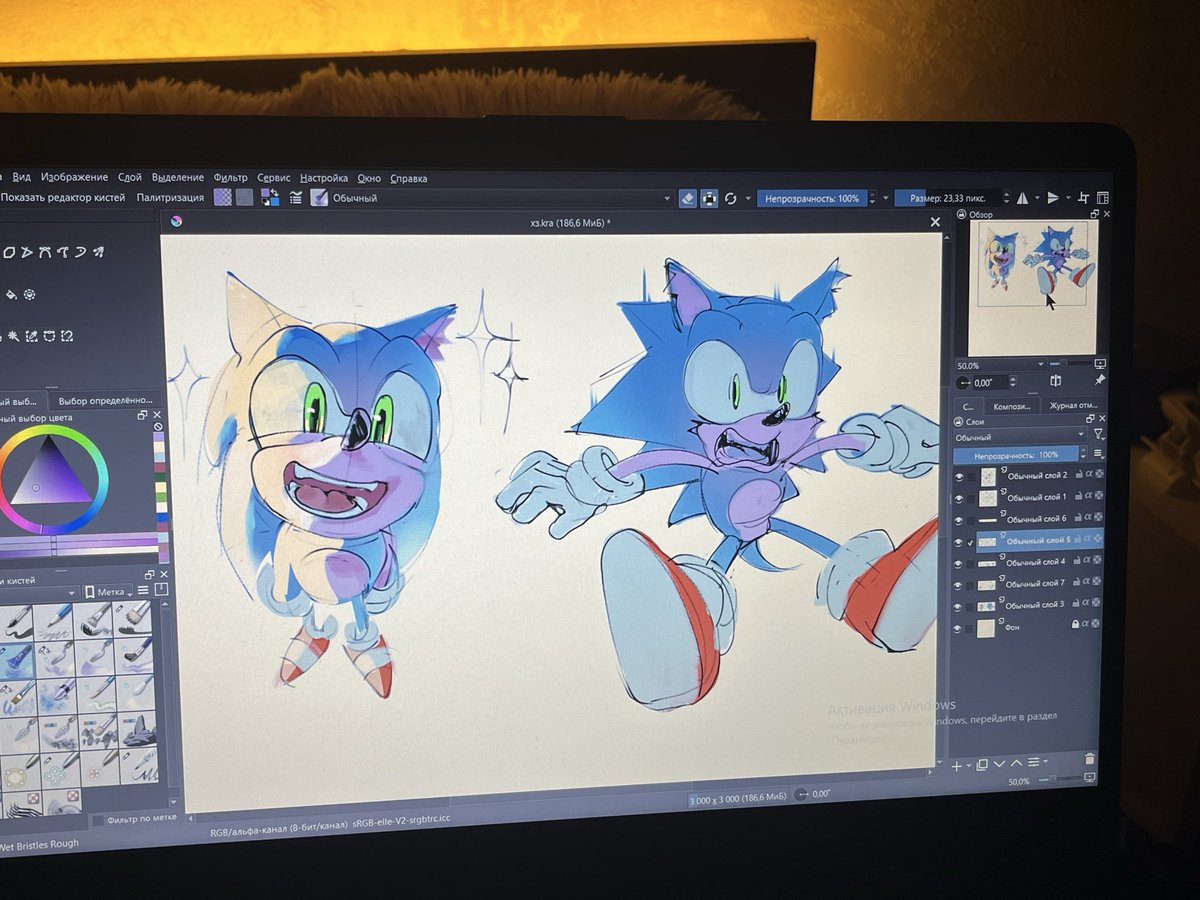Screen dimensions: 1200x900
Task: Open the Сервис menu
Action: tap(274, 178)
